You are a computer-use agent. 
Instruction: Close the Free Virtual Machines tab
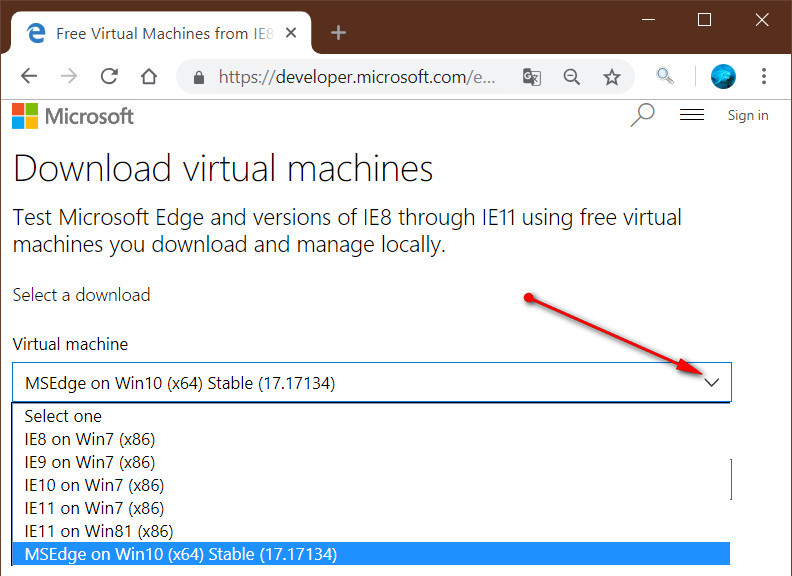coord(291,33)
